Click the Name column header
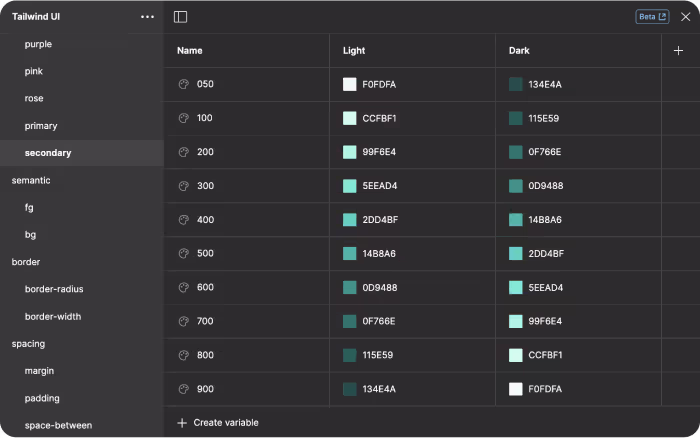This screenshot has height=438, width=700. click(x=190, y=51)
